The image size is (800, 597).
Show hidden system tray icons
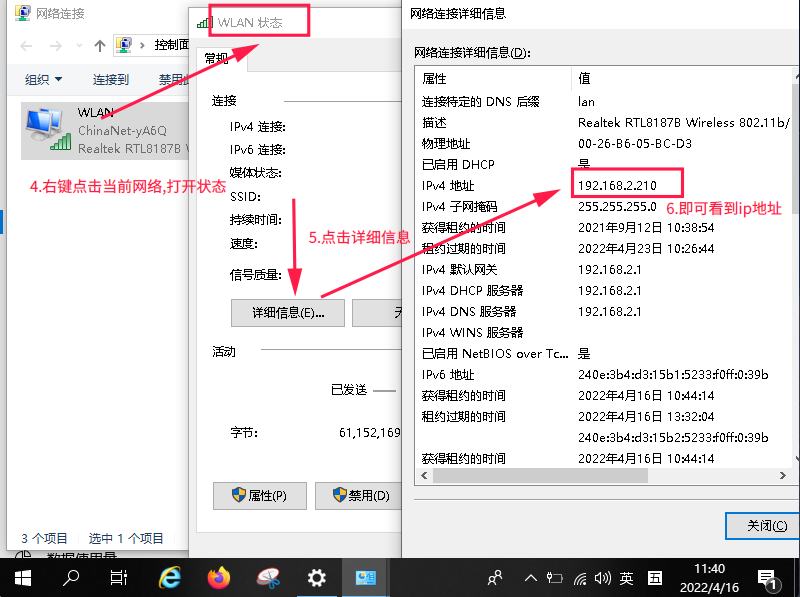pyautogui.click(x=531, y=578)
